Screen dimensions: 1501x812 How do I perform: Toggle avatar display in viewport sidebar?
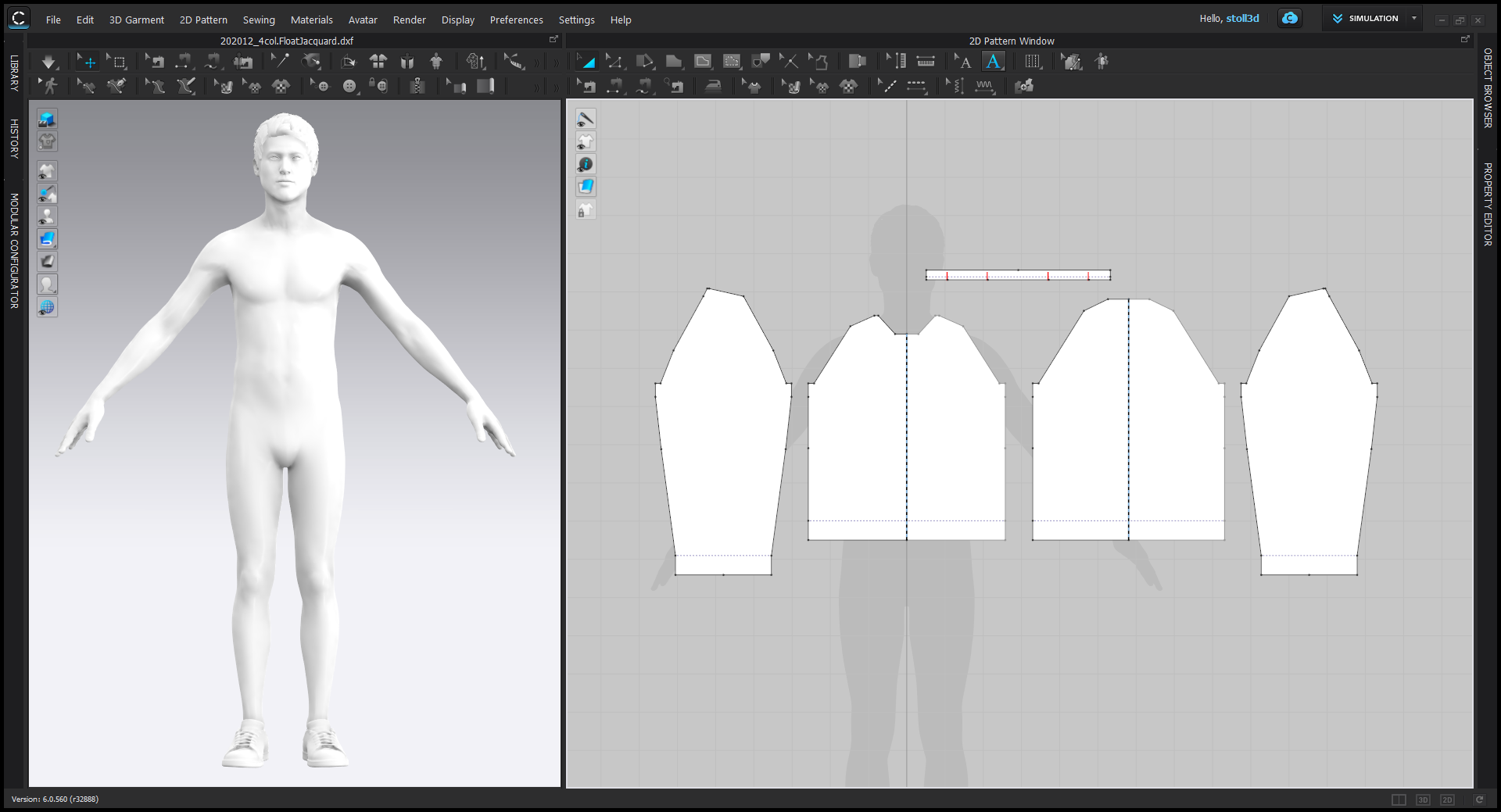pyautogui.click(x=47, y=216)
